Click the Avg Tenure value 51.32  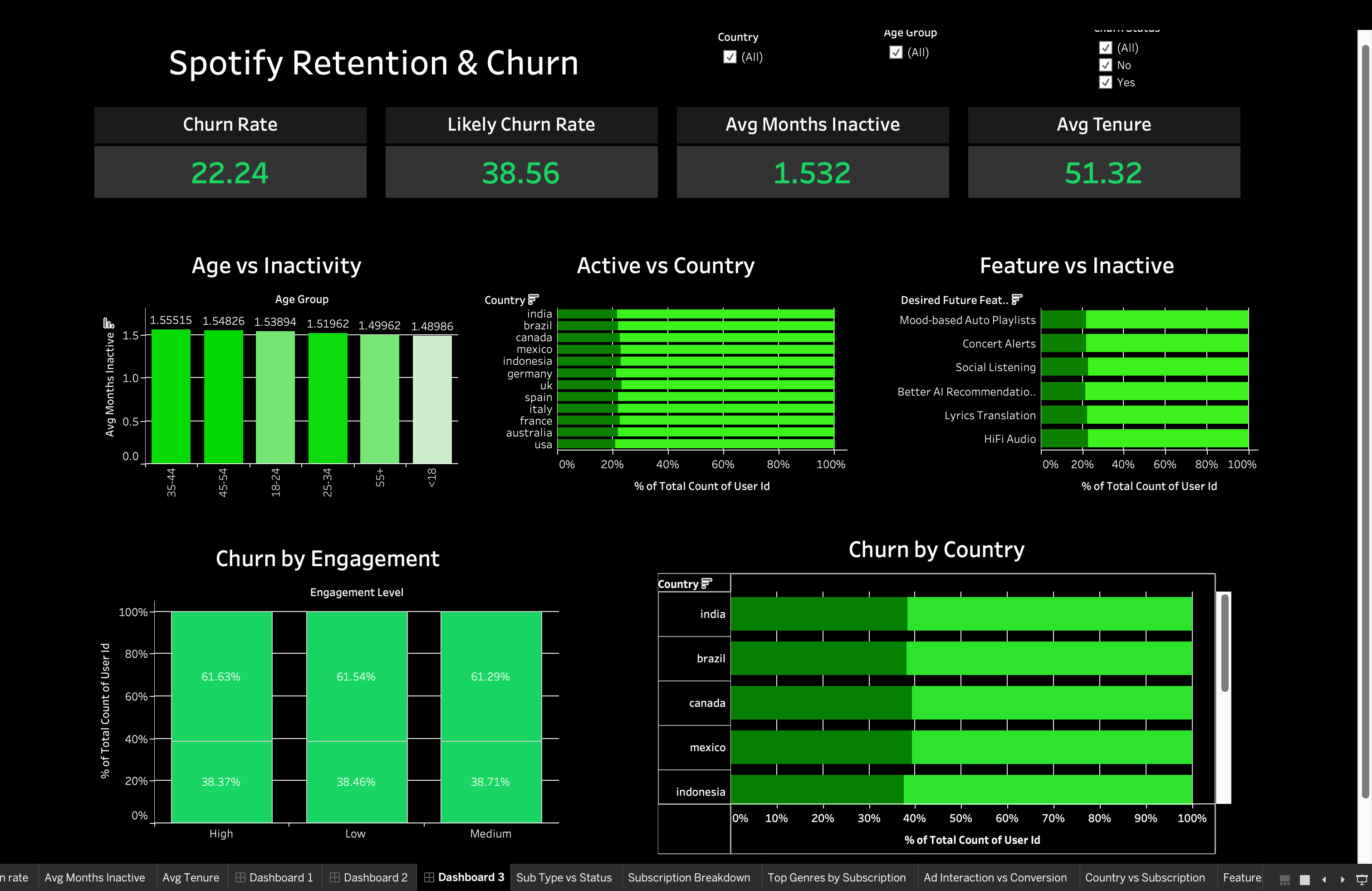pos(1103,172)
